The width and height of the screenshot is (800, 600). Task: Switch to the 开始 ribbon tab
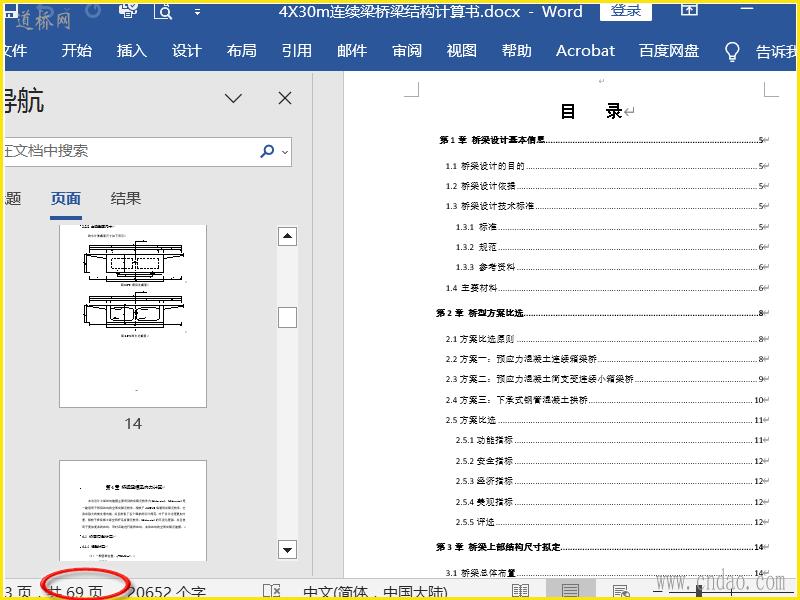click(x=77, y=51)
